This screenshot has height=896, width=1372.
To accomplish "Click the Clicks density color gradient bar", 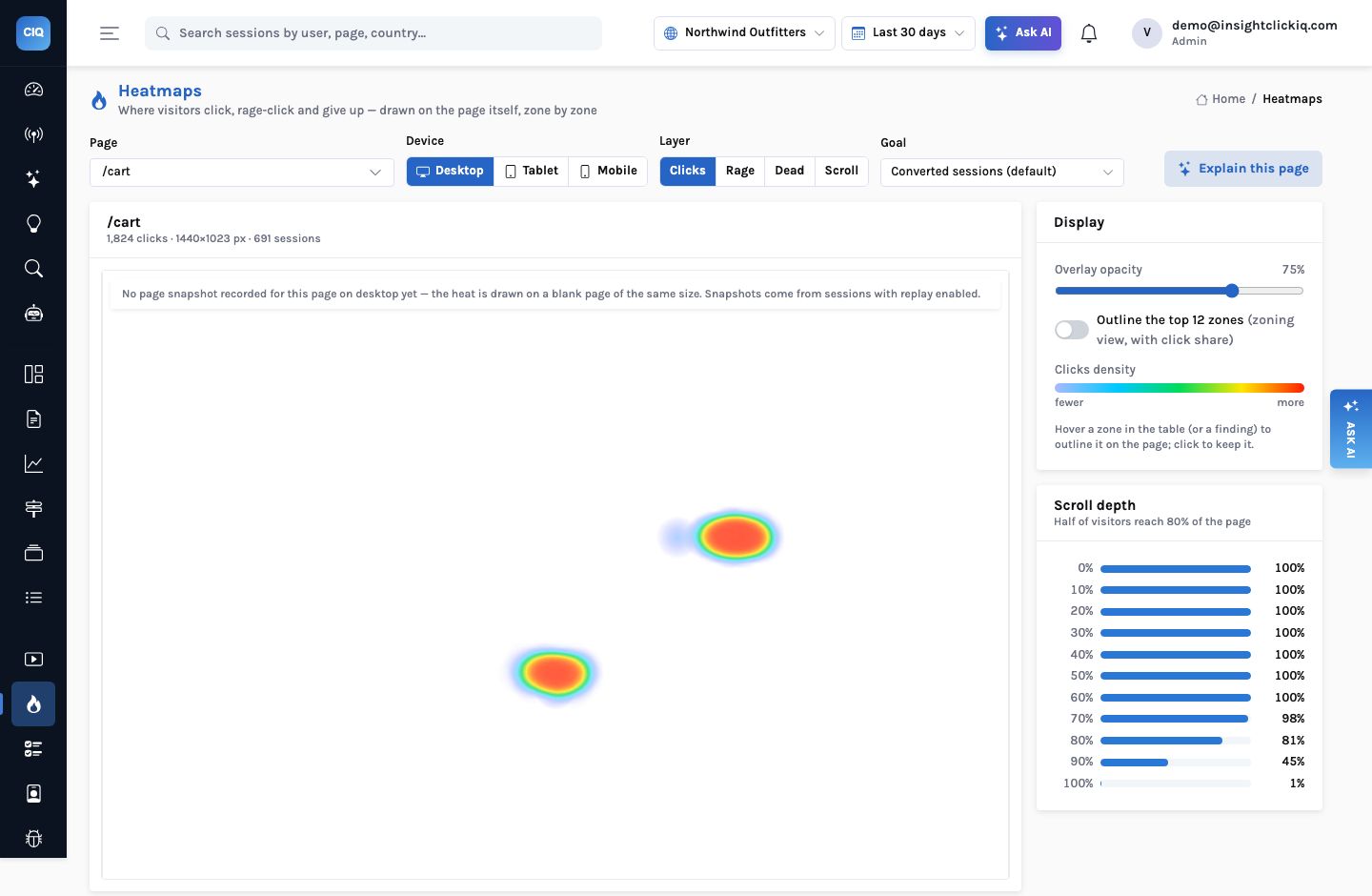I will pyautogui.click(x=1180, y=388).
